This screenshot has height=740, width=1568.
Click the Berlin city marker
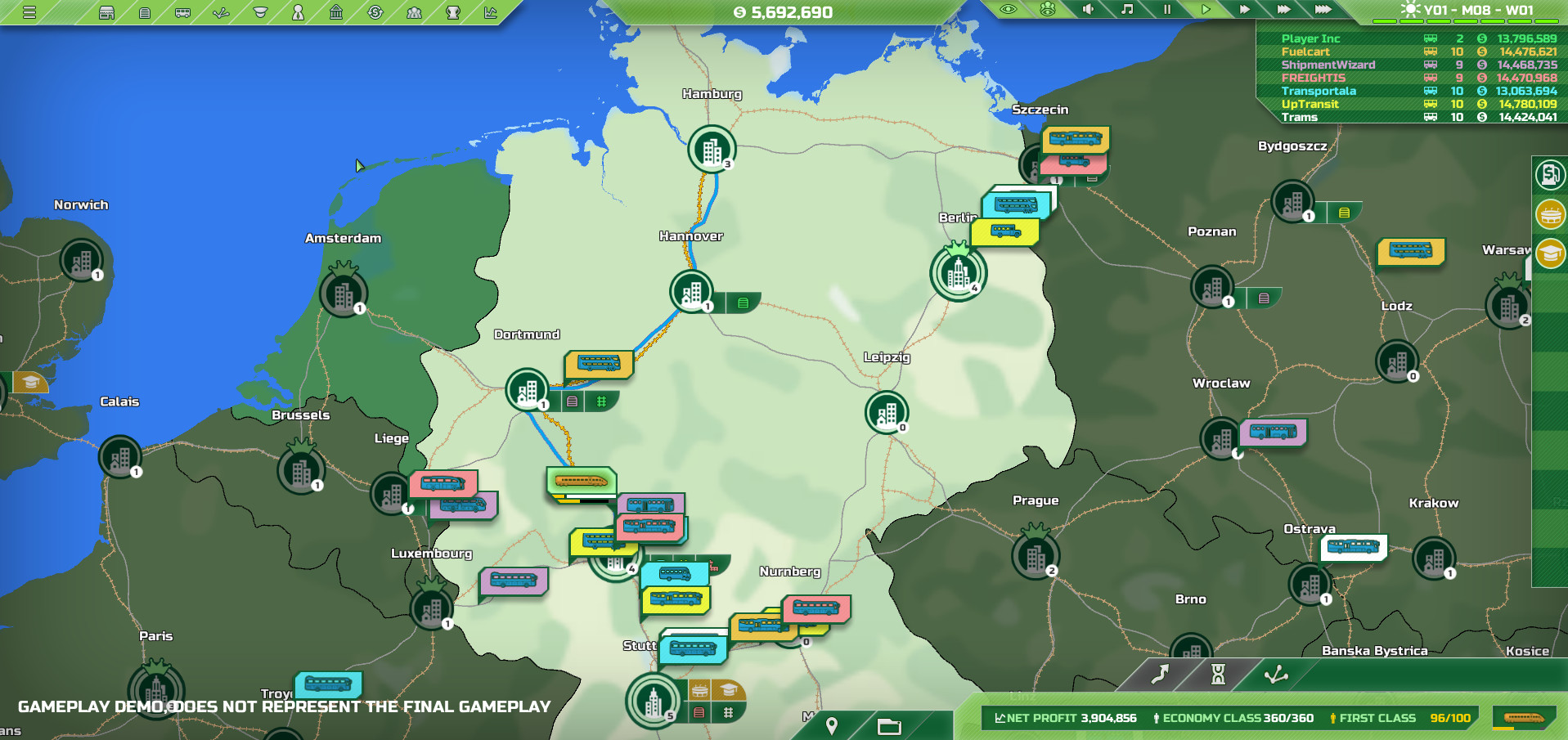(x=958, y=273)
